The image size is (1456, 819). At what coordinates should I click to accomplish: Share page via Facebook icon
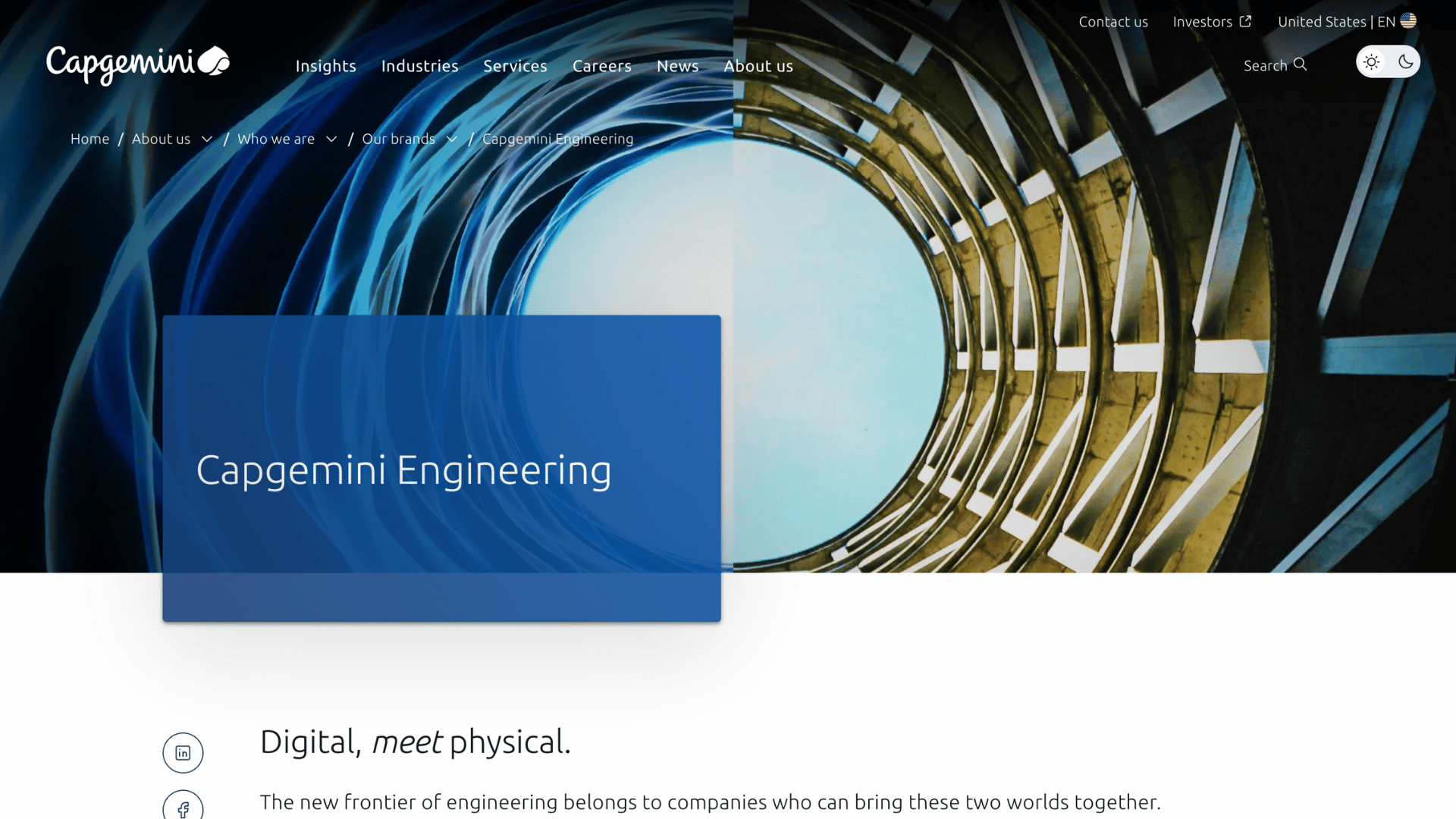183,807
